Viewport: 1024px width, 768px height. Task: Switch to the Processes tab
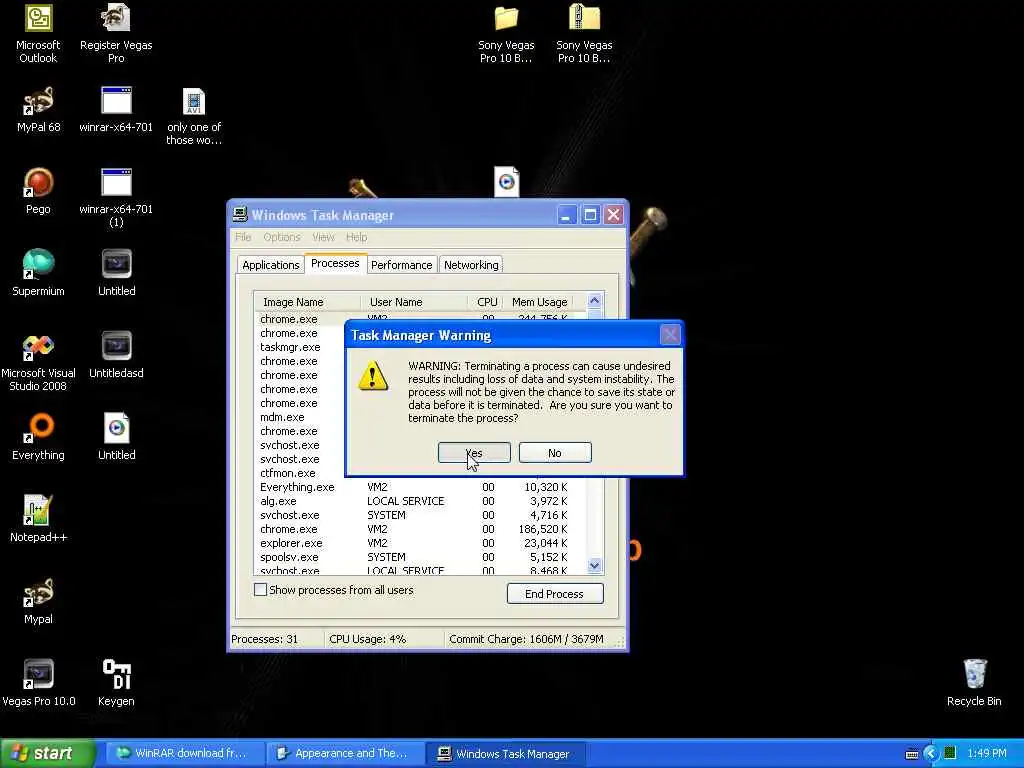tap(335, 263)
